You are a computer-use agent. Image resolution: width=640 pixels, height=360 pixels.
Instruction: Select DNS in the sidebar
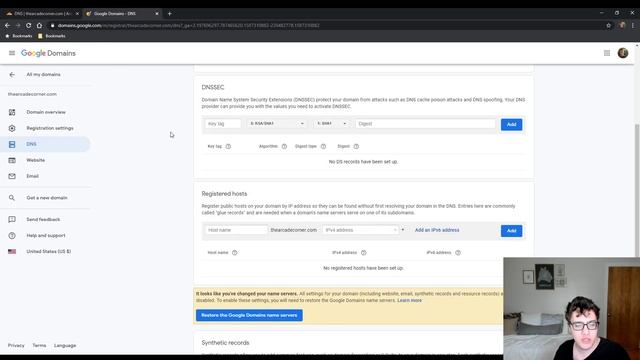pyautogui.click(x=31, y=144)
